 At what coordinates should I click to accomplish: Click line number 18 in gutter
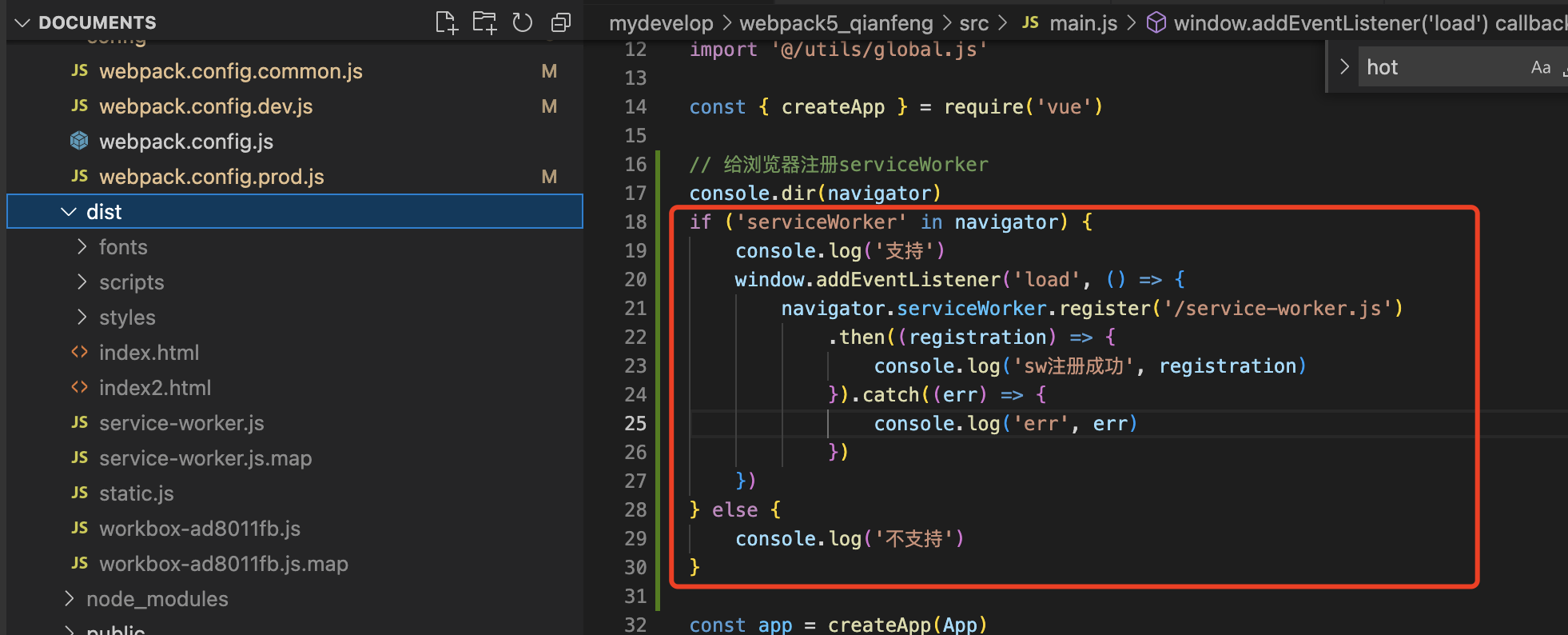(635, 222)
